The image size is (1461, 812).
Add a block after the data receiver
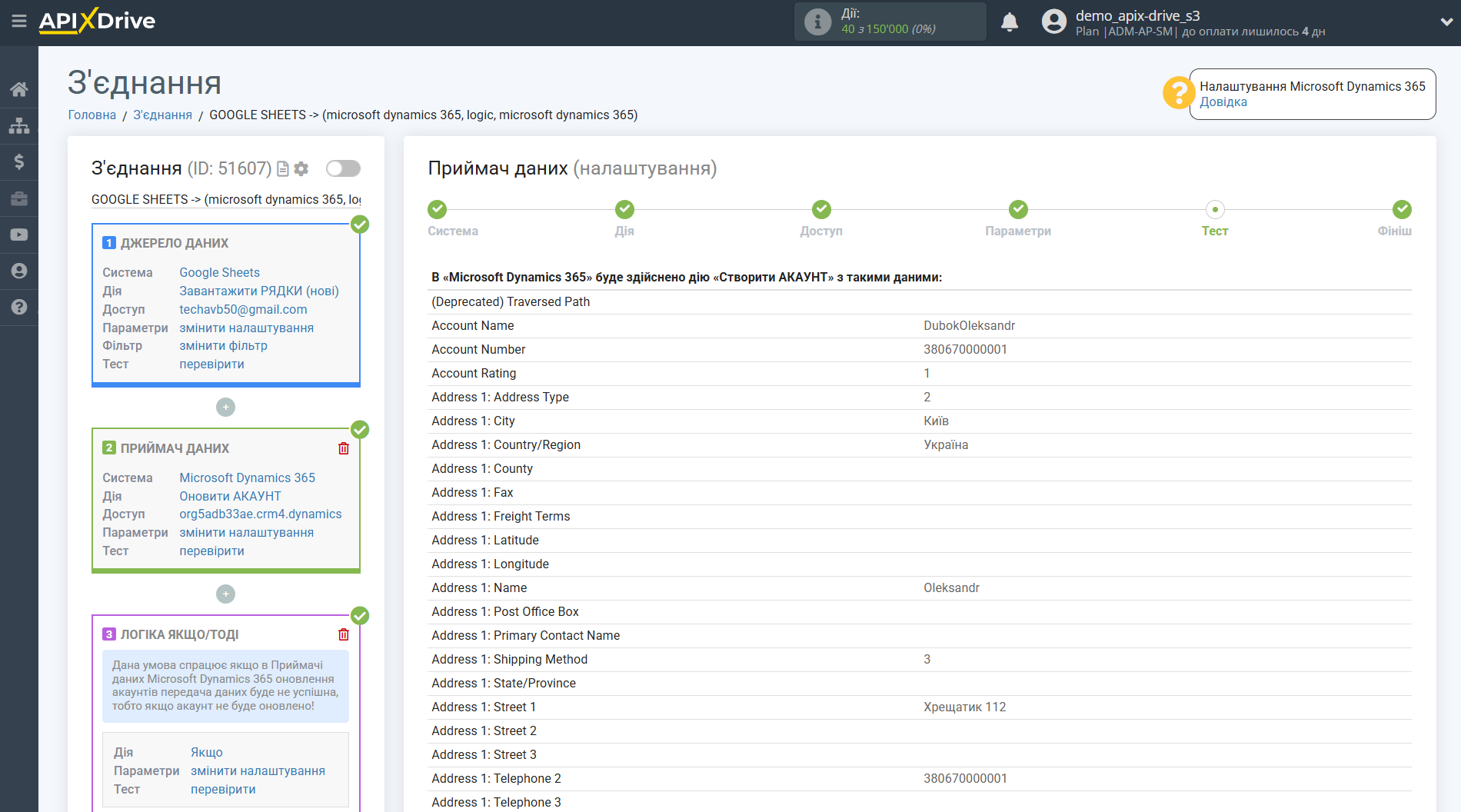(225, 594)
